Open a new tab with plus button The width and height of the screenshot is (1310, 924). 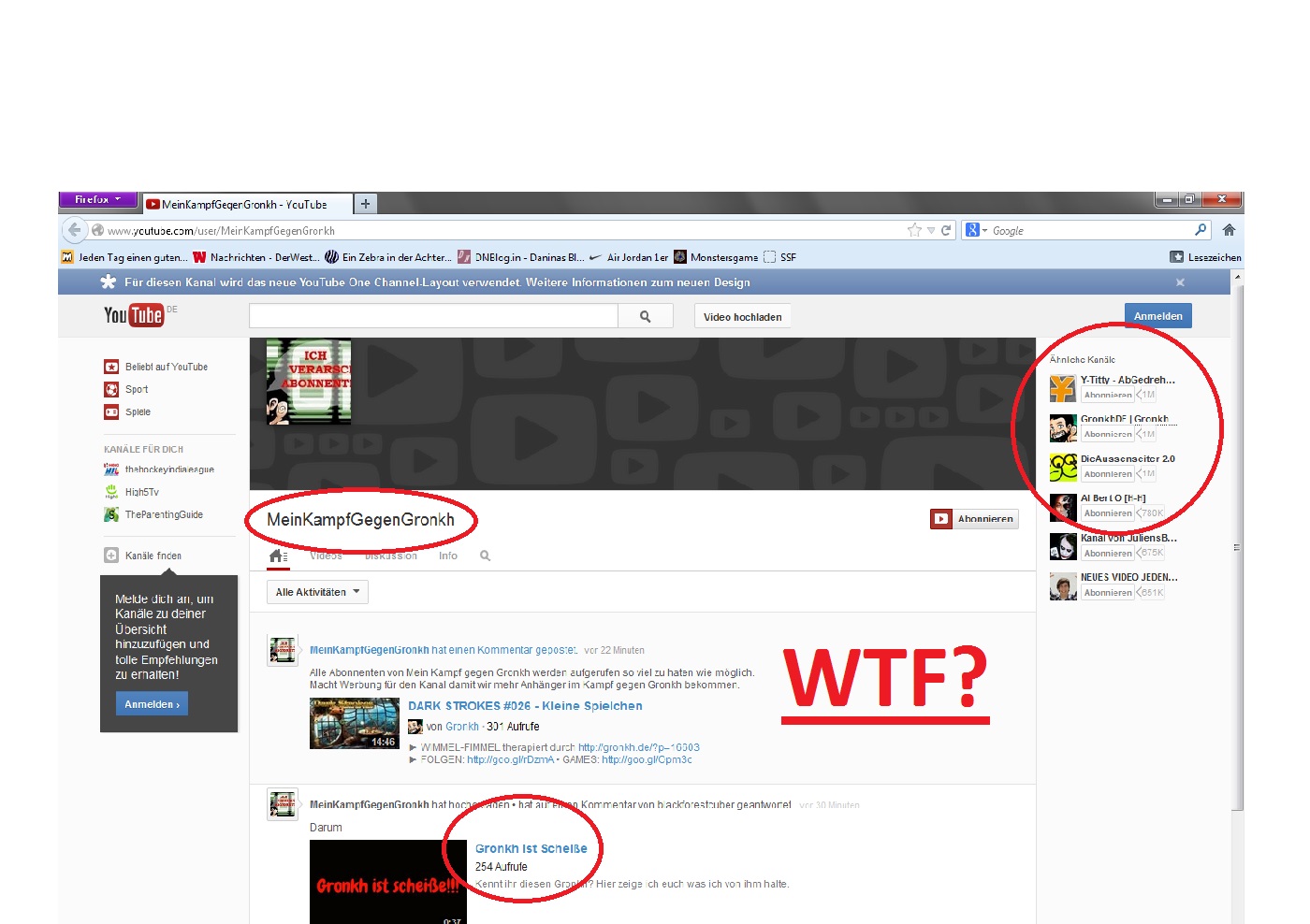(366, 204)
